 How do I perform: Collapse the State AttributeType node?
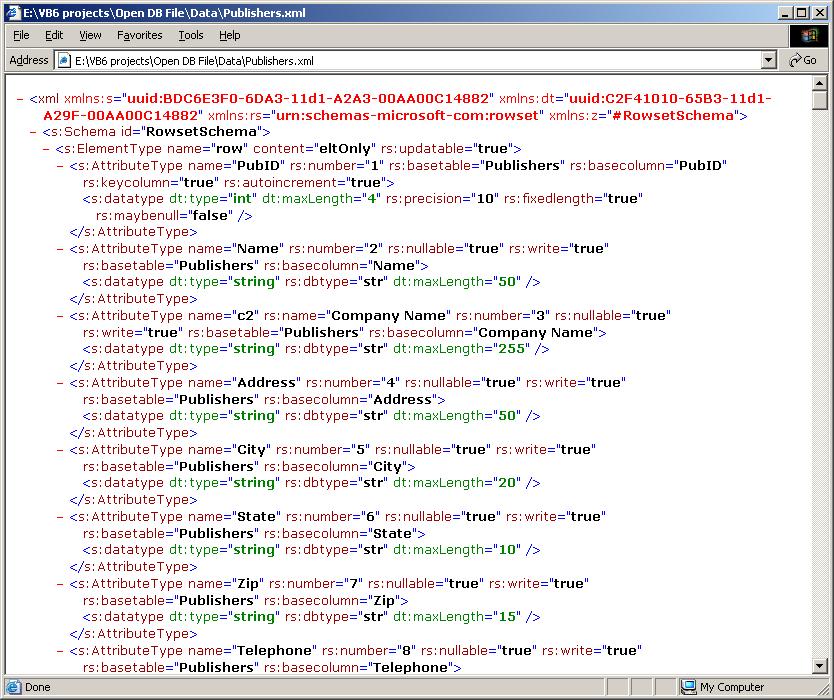(x=60, y=517)
